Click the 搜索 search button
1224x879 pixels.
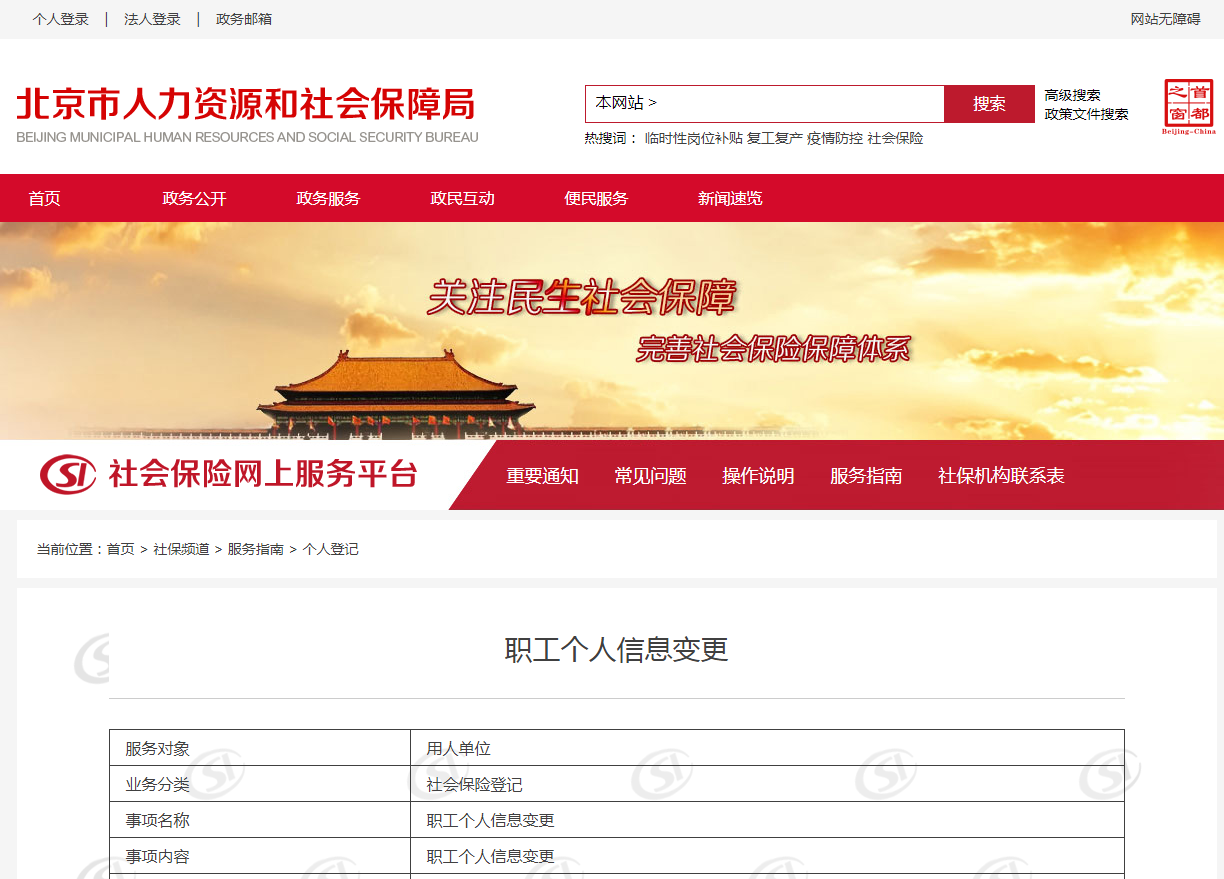989,104
